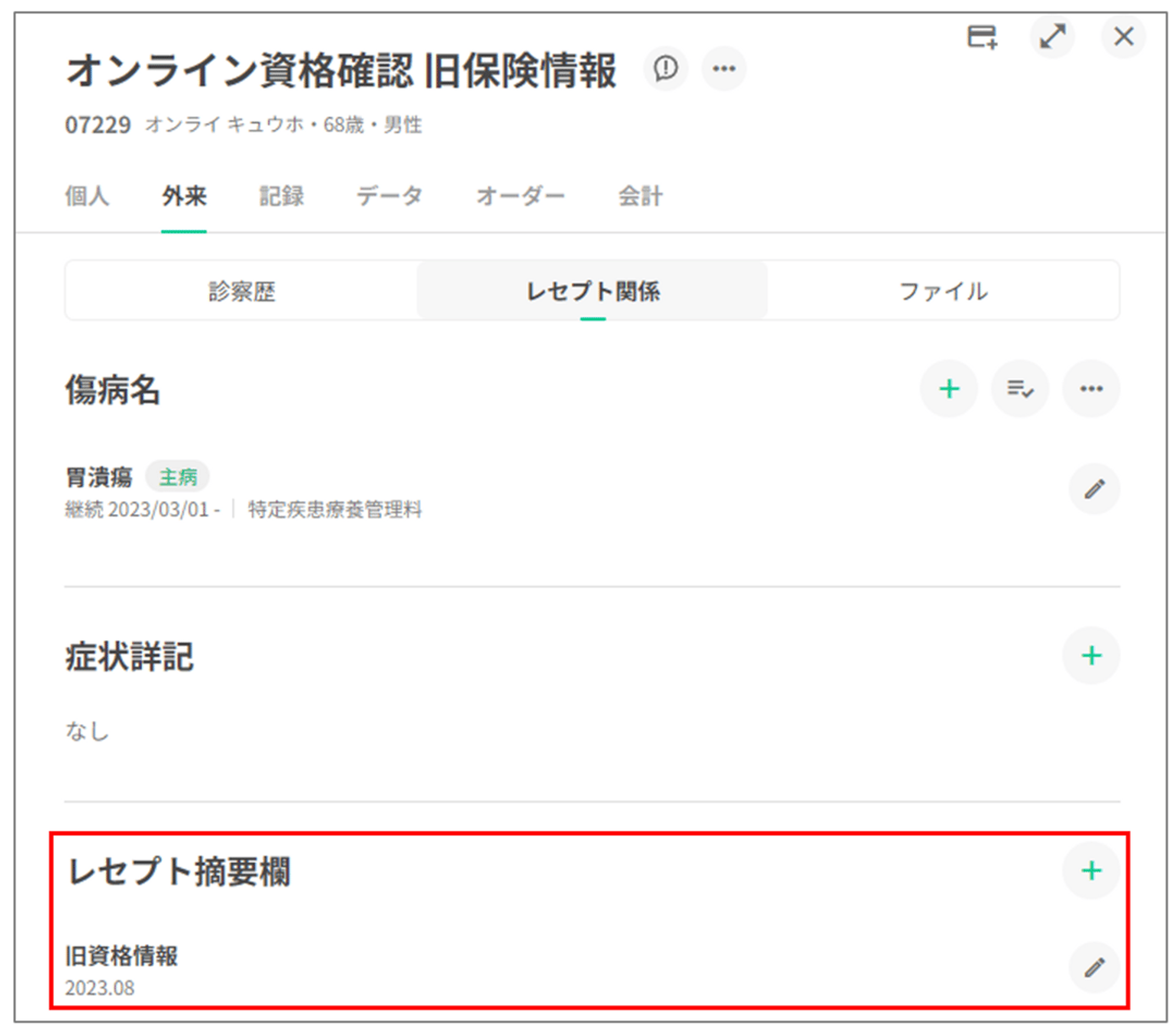
Task: Click the add-card icon at top right
Action: click(x=982, y=37)
